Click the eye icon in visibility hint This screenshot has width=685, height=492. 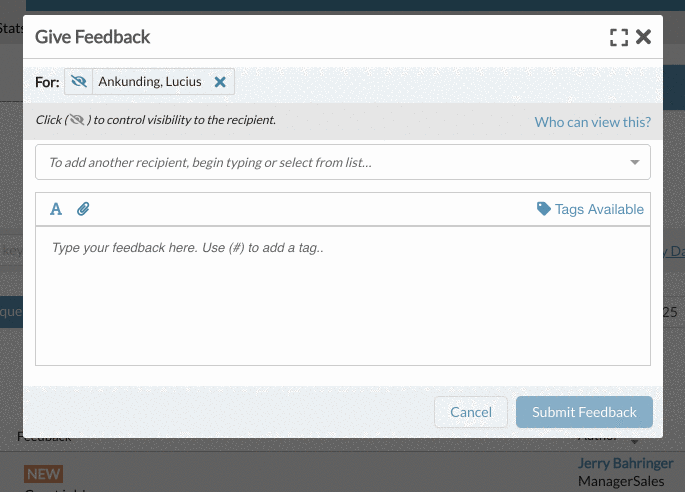coord(77,120)
